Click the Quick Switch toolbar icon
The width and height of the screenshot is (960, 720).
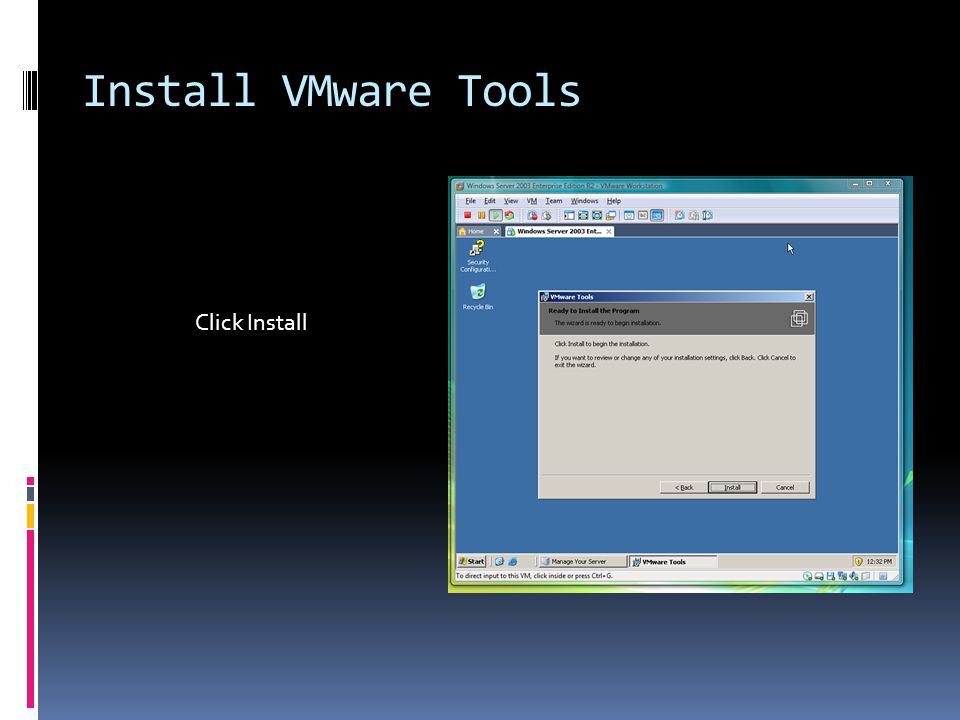tap(597, 216)
